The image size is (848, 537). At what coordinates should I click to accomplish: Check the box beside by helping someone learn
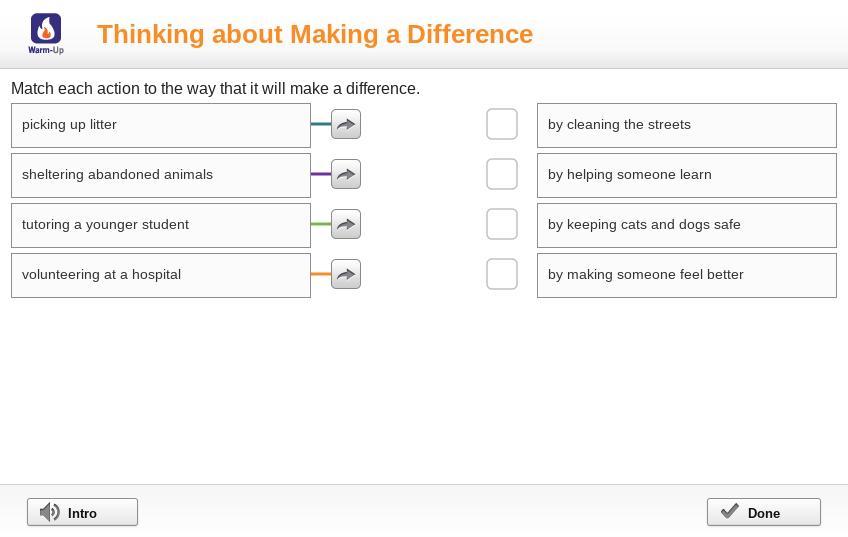[x=502, y=174]
